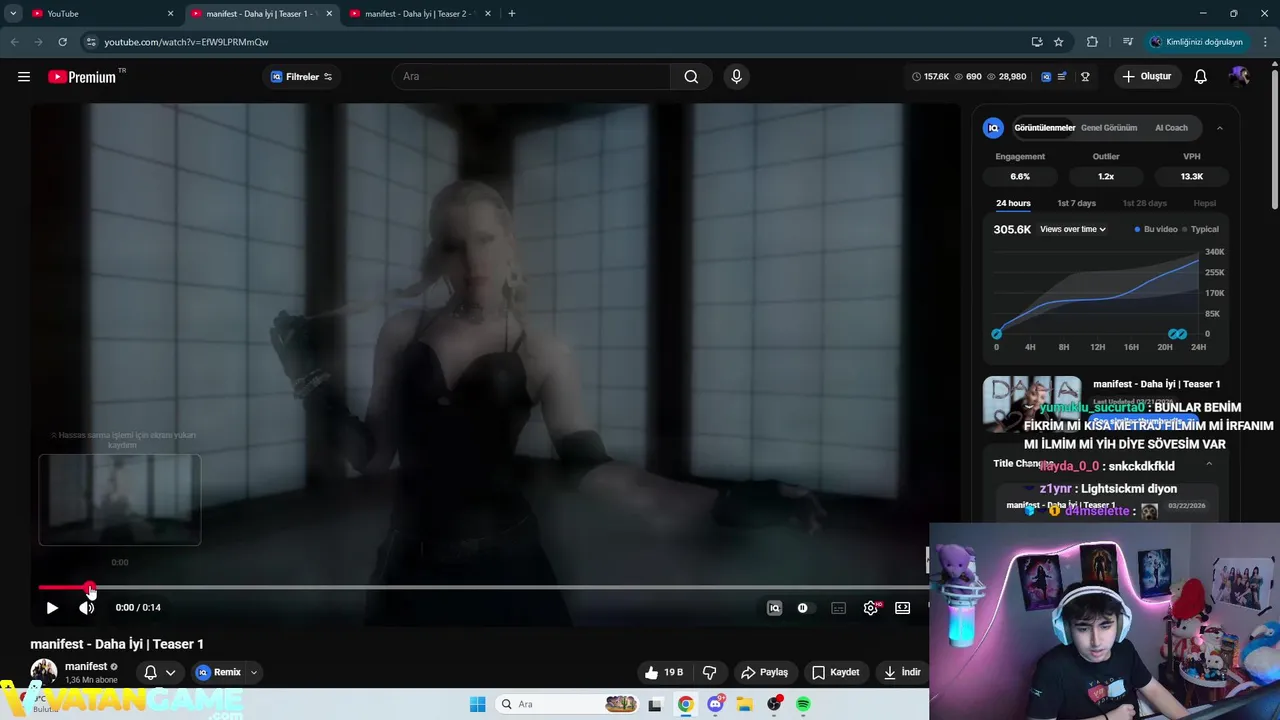This screenshot has width=1280, height=720.
Task: Click the marker at the chart's 0 hour
Action: pos(996,334)
